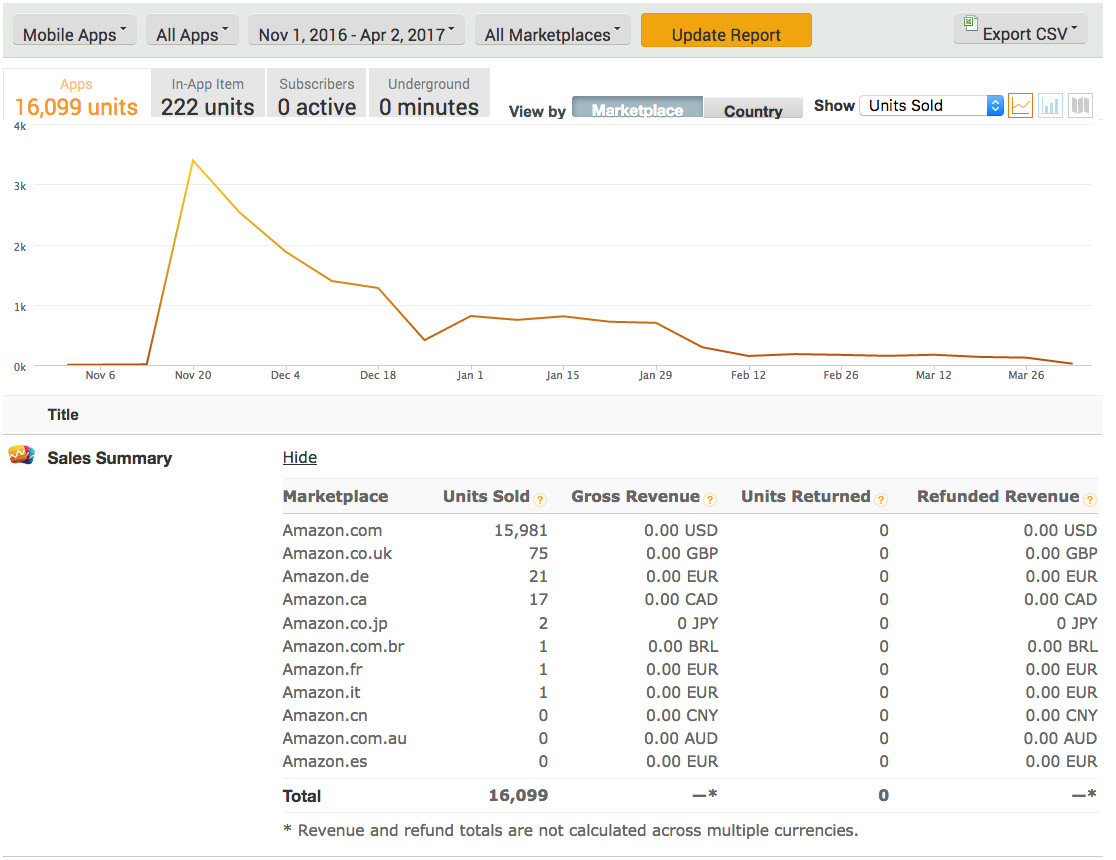Click the Amazon.cn marketplace row
This screenshot has width=1116, height=860.
(690, 715)
